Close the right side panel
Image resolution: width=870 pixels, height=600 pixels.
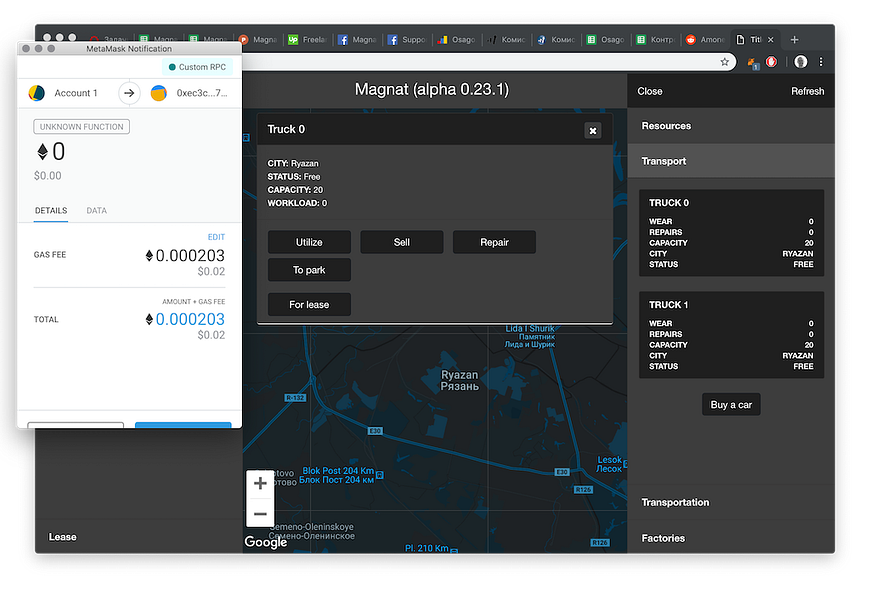coord(650,91)
